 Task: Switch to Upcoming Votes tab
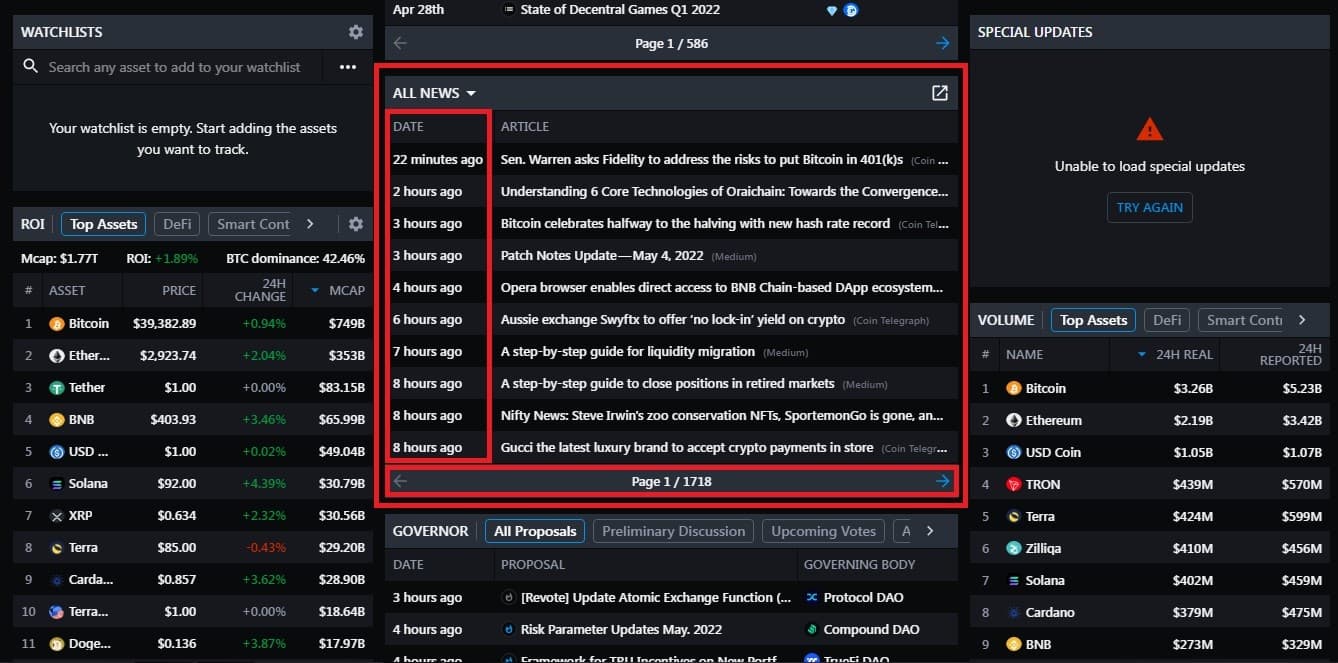coord(824,531)
